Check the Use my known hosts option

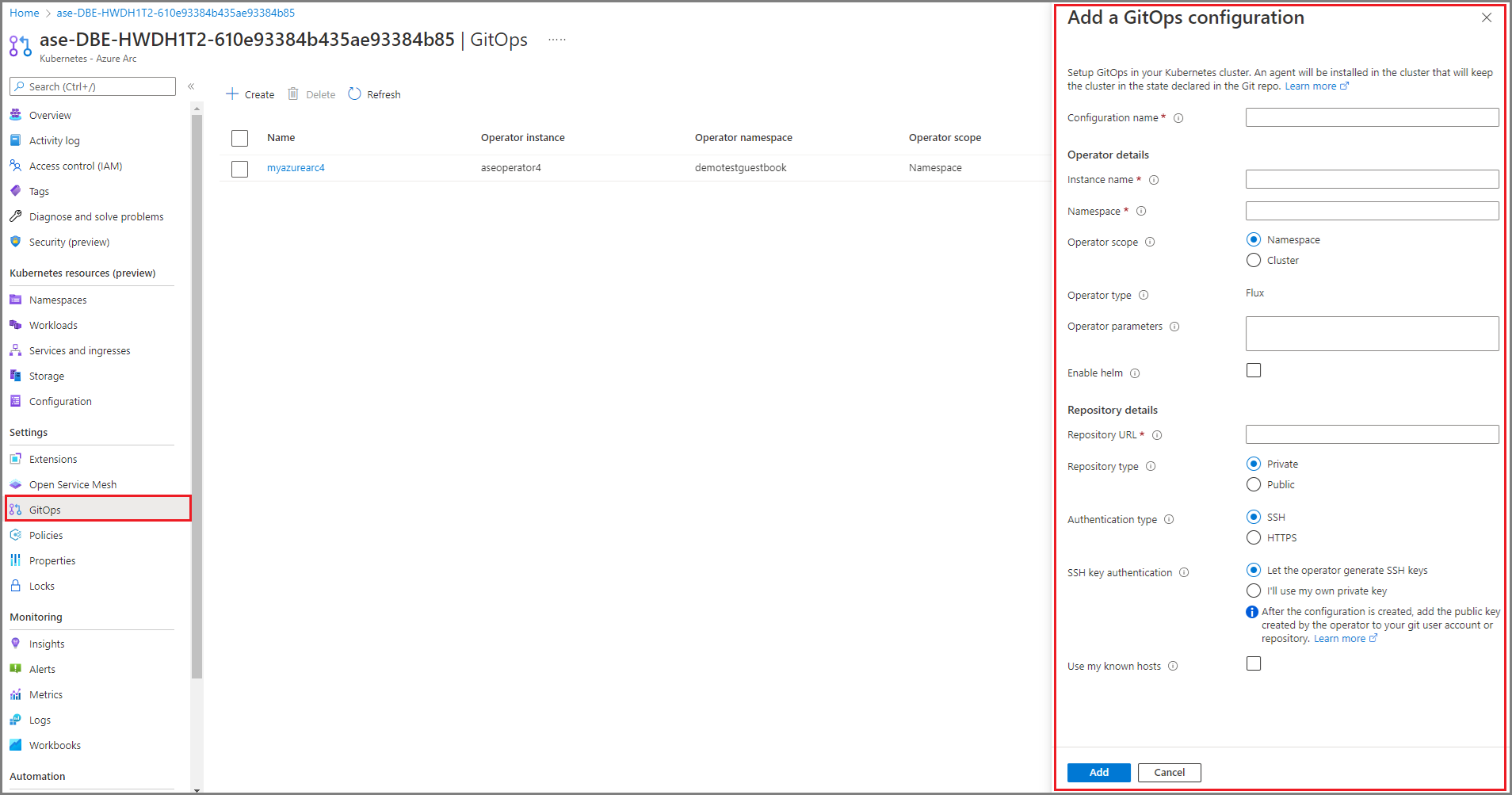[1253, 663]
